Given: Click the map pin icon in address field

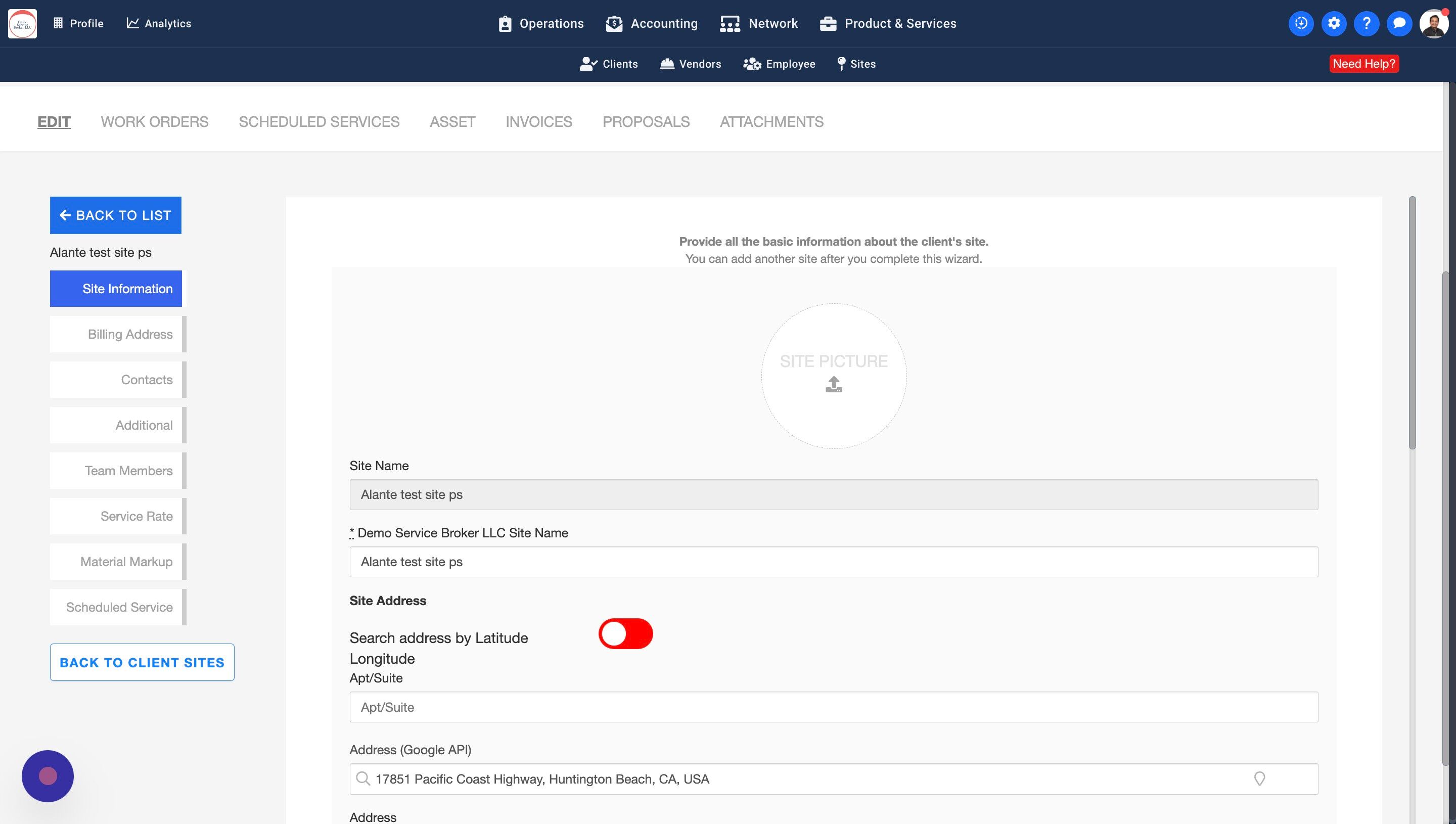Looking at the screenshot, I should [x=1259, y=779].
